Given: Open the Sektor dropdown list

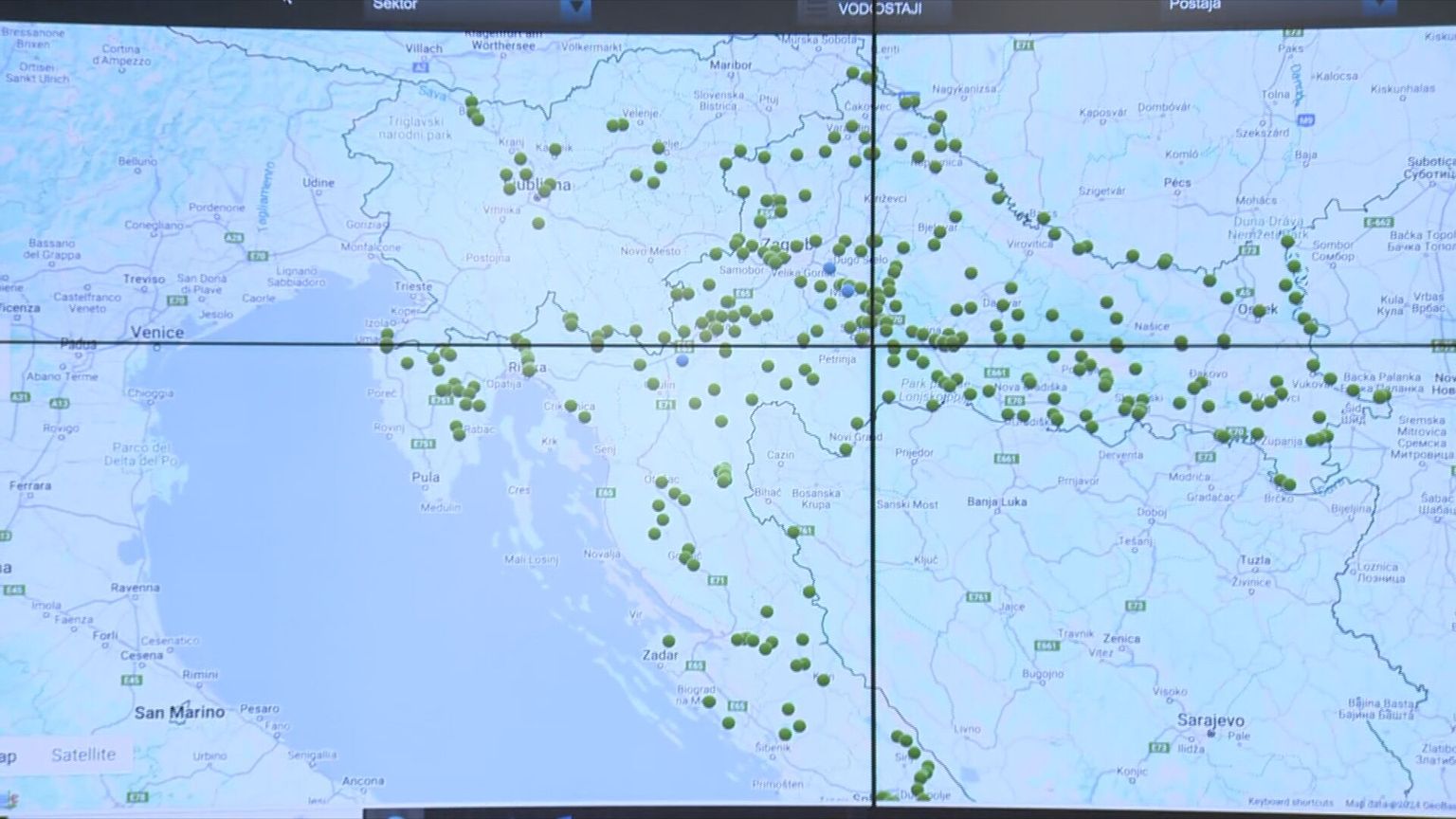Looking at the screenshot, I should click(x=574, y=8).
